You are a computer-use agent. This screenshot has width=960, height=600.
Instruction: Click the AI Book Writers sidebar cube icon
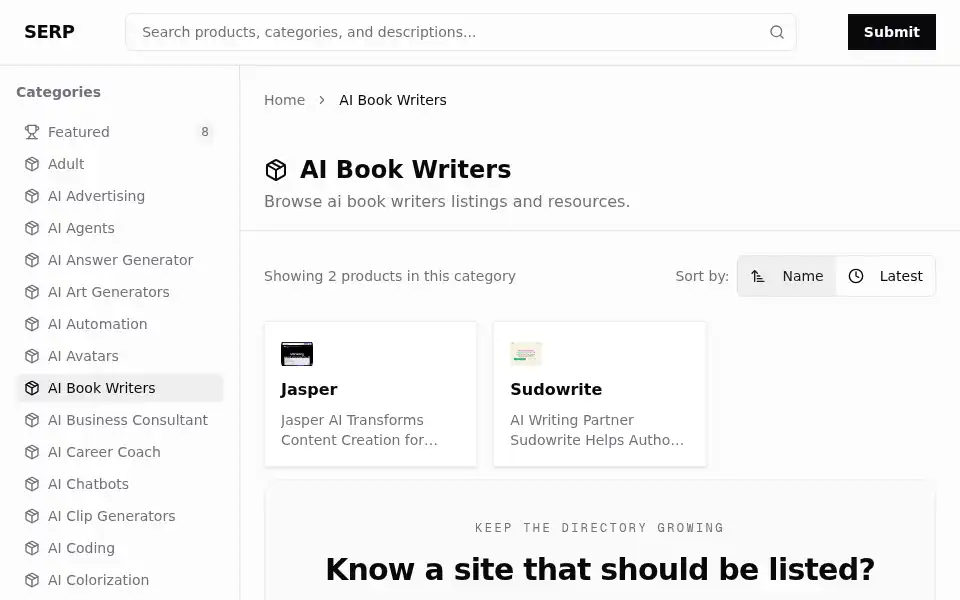tap(32, 388)
